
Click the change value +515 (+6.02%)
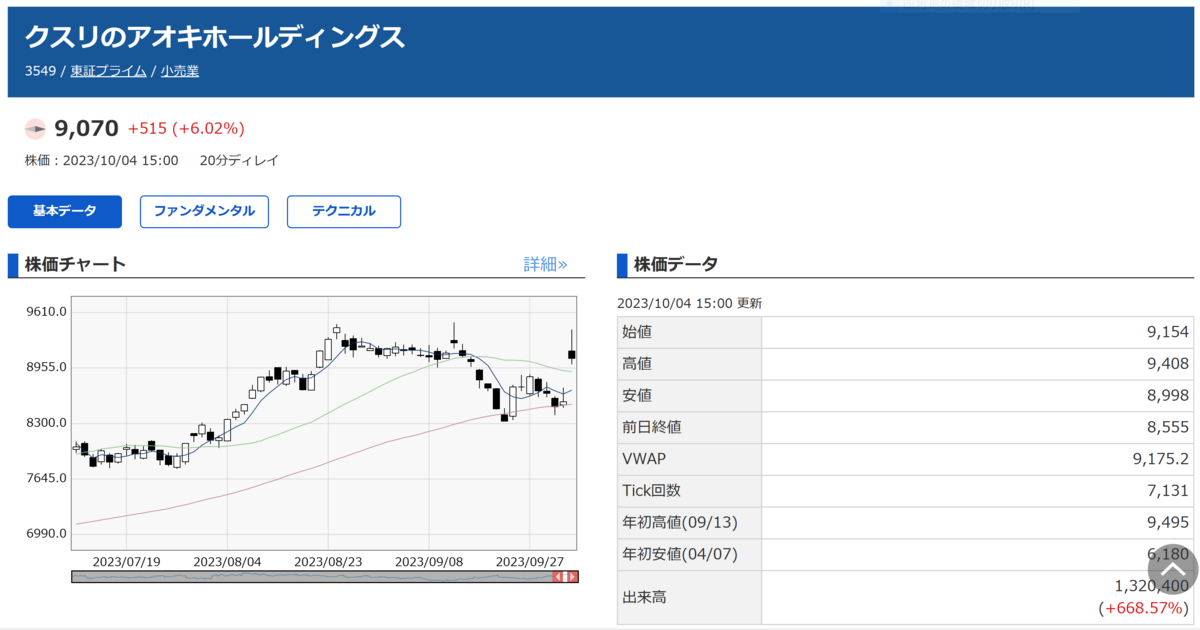click(186, 128)
